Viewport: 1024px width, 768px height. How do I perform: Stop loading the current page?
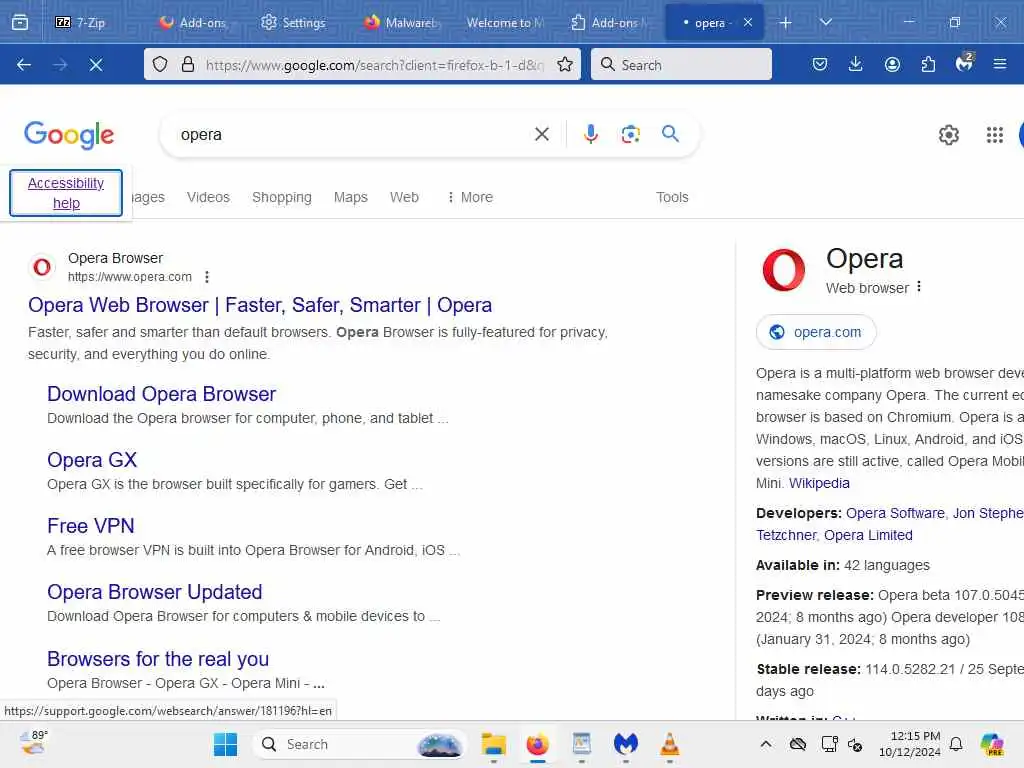96,65
